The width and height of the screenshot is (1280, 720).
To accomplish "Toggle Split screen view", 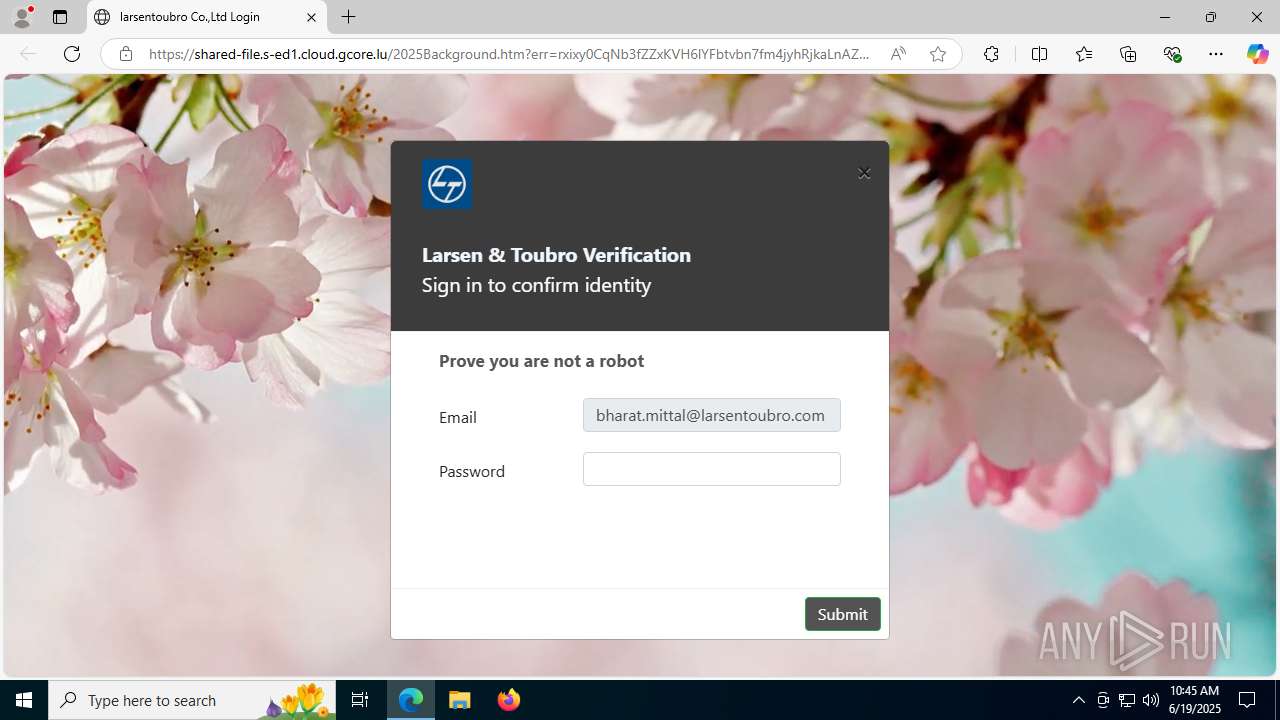I will (x=1039, y=54).
